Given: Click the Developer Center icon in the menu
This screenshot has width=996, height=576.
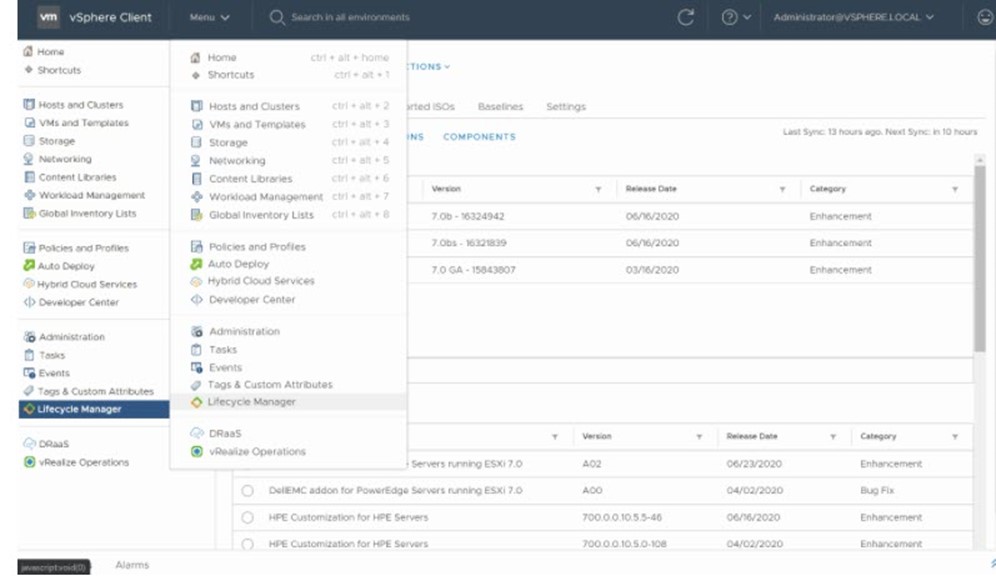Looking at the screenshot, I should pyautogui.click(x=197, y=299).
